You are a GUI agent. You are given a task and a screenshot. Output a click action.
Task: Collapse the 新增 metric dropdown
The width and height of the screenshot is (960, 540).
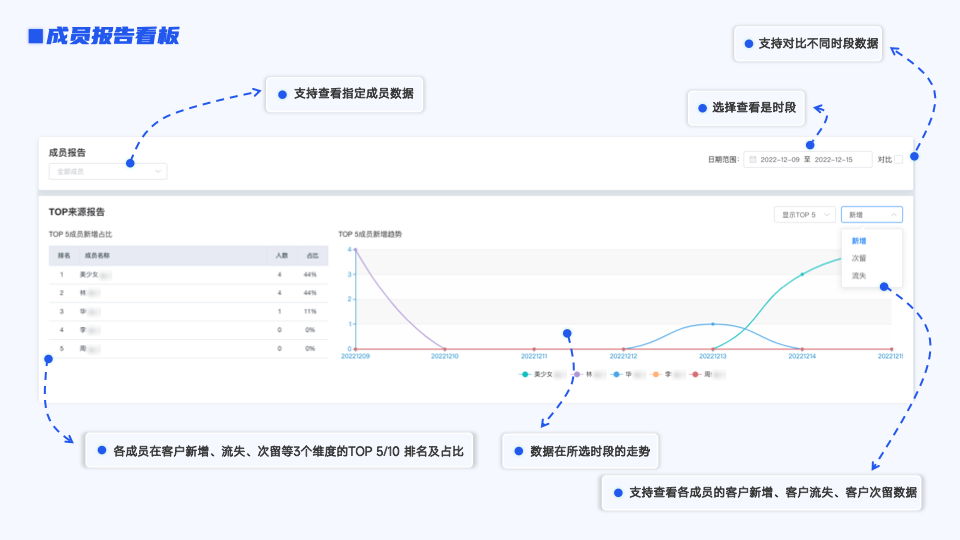(871, 214)
